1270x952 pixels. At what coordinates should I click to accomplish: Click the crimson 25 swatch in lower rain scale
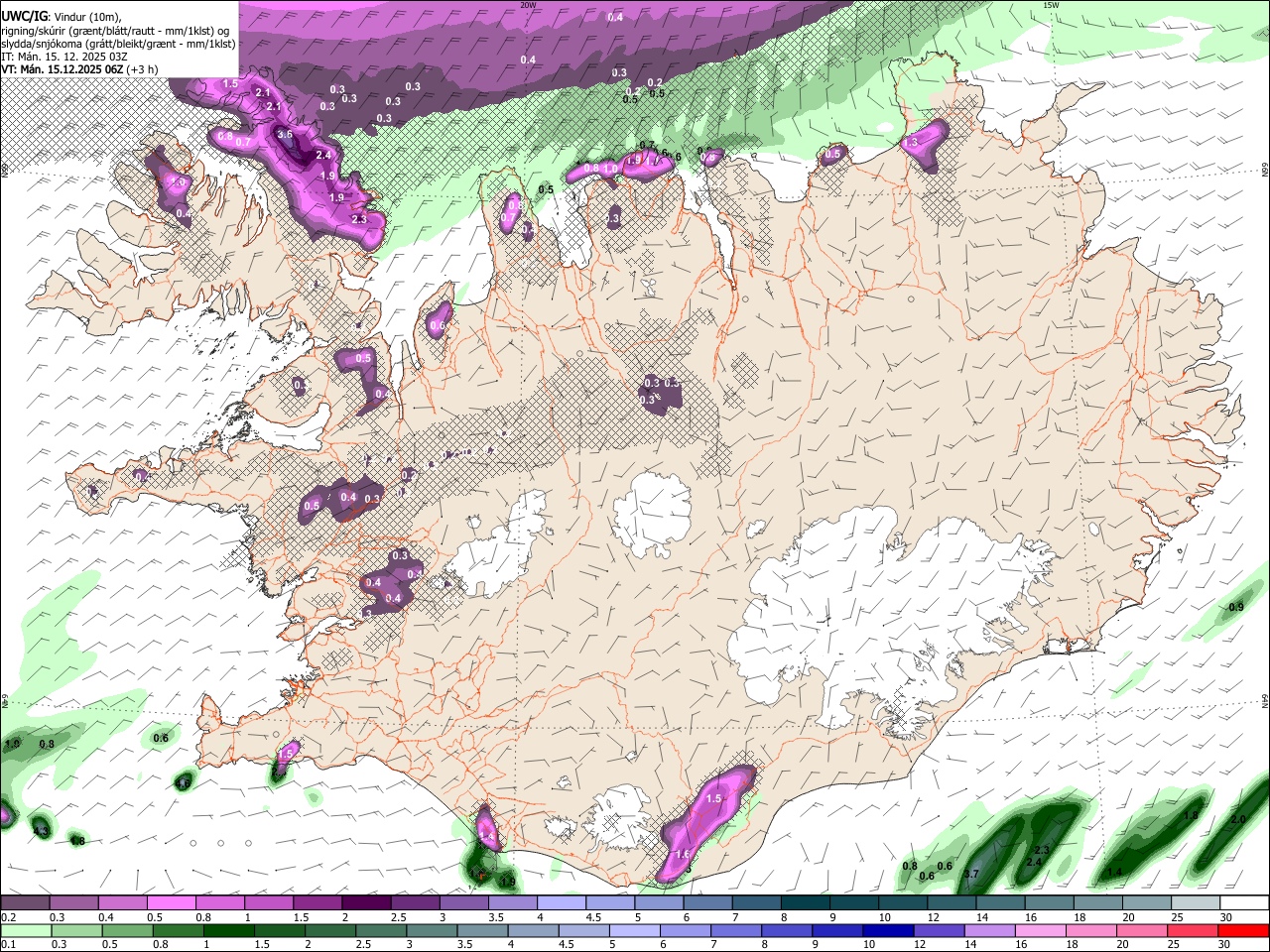pos(1193,930)
